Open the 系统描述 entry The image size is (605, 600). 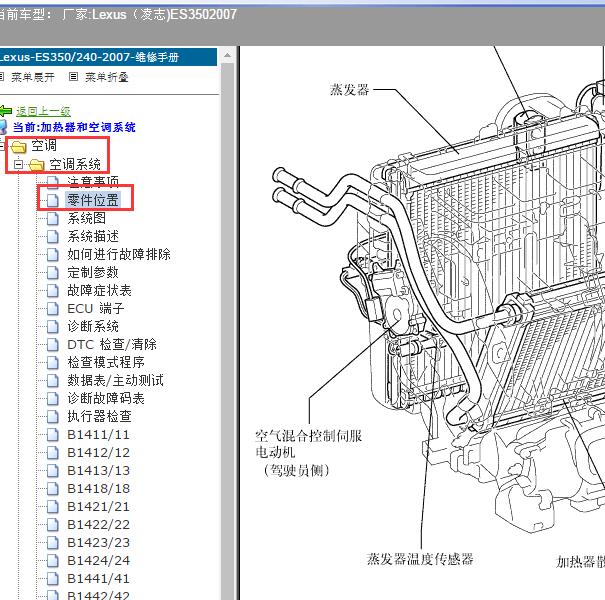click(x=93, y=236)
